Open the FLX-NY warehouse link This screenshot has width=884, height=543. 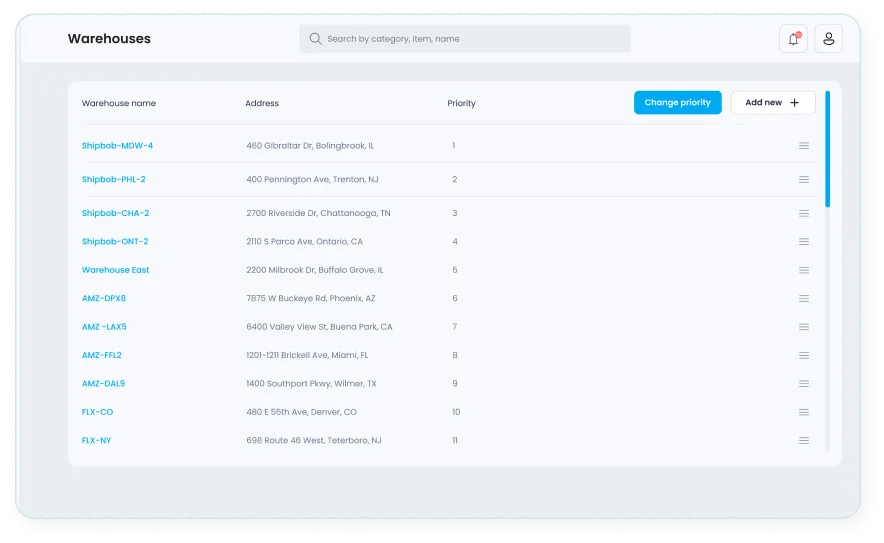click(96, 440)
